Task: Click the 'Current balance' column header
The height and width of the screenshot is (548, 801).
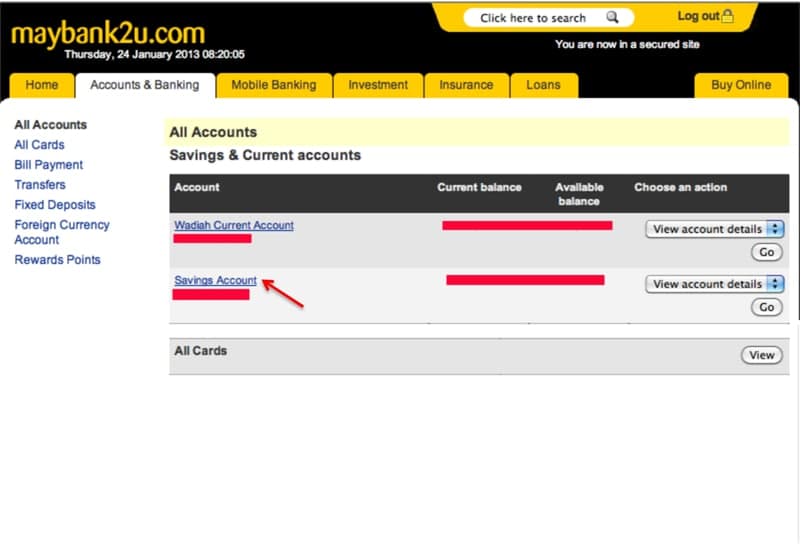Action: click(479, 187)
